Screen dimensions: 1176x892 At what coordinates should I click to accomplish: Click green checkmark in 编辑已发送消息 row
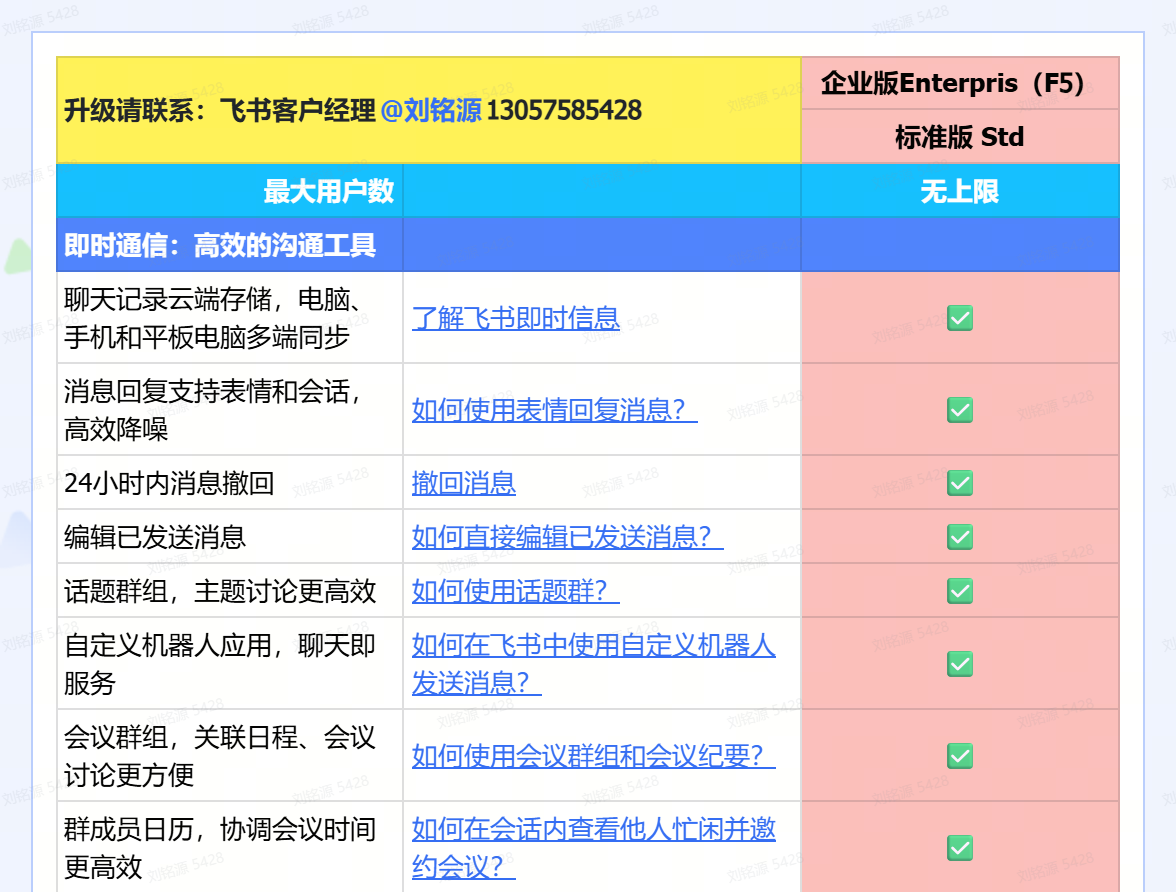coord(960,537)
